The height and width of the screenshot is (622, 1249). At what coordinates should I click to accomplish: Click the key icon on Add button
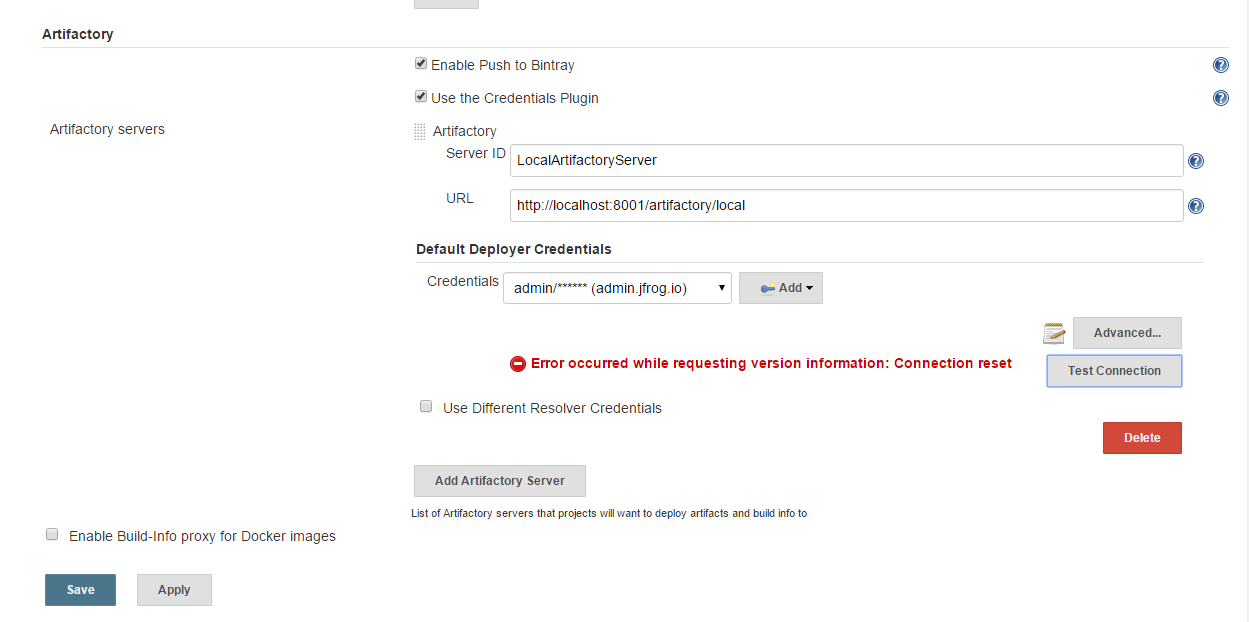767,288
